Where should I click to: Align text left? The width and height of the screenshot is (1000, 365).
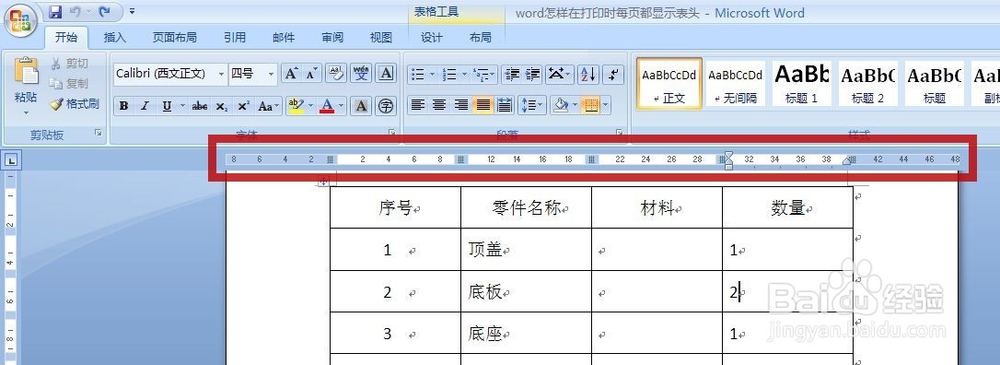coord(418,105)
